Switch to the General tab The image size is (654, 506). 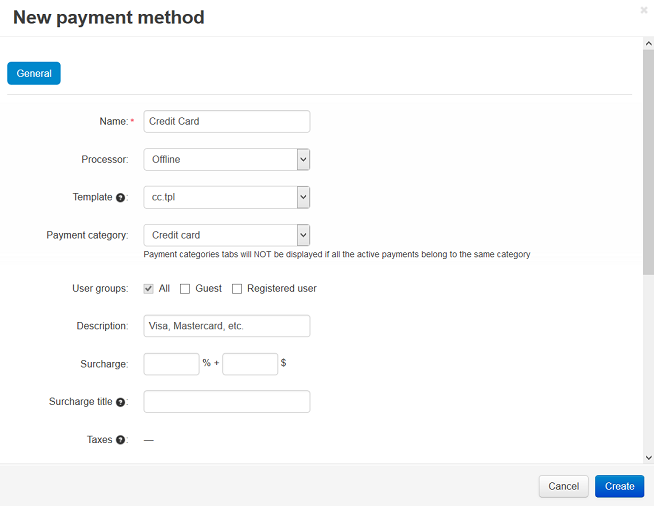(x=34, y=73)
